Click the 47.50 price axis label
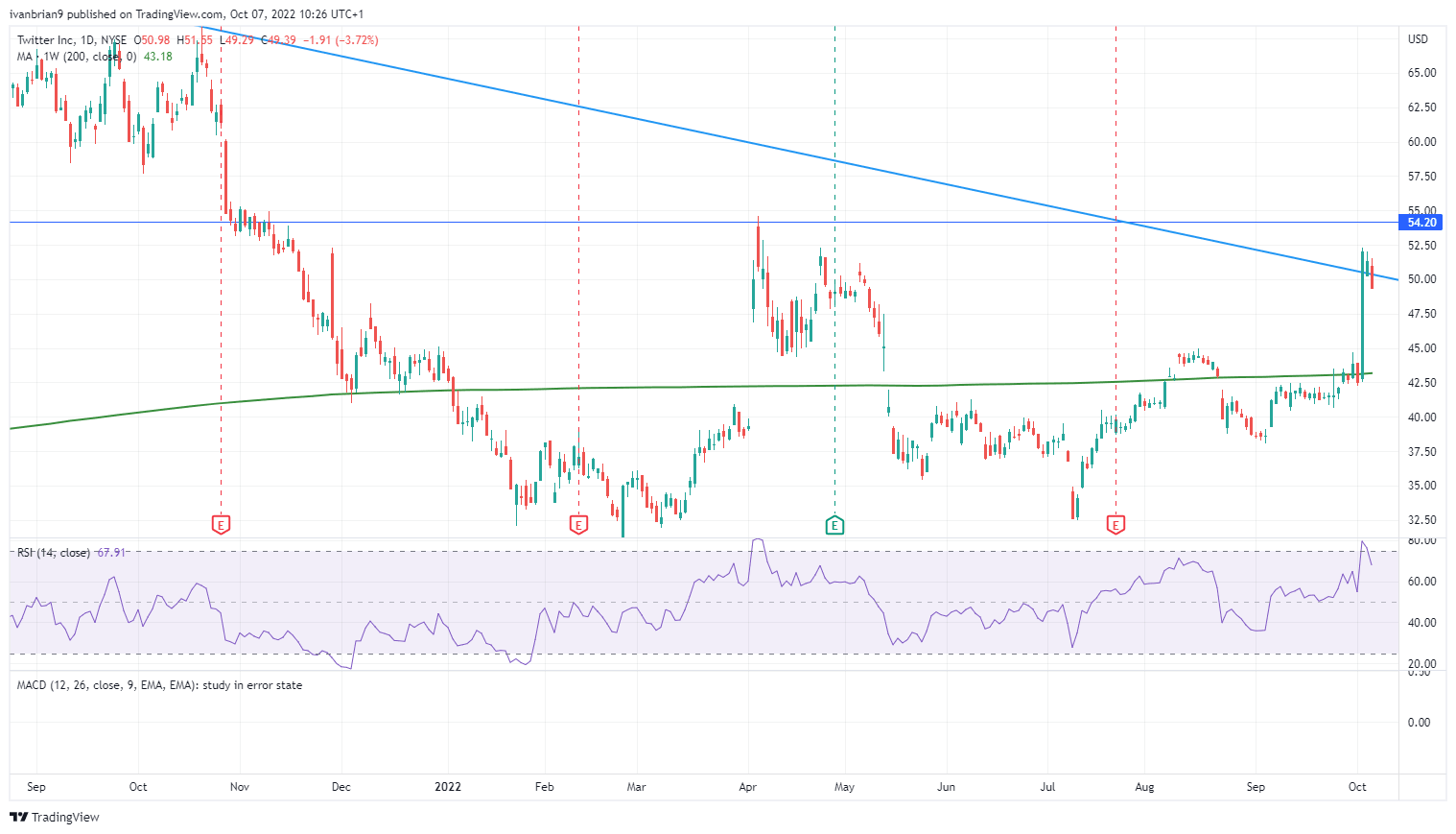This screenshot has height=834, width=1456. pyautogui.click(x=1421, y=314)
